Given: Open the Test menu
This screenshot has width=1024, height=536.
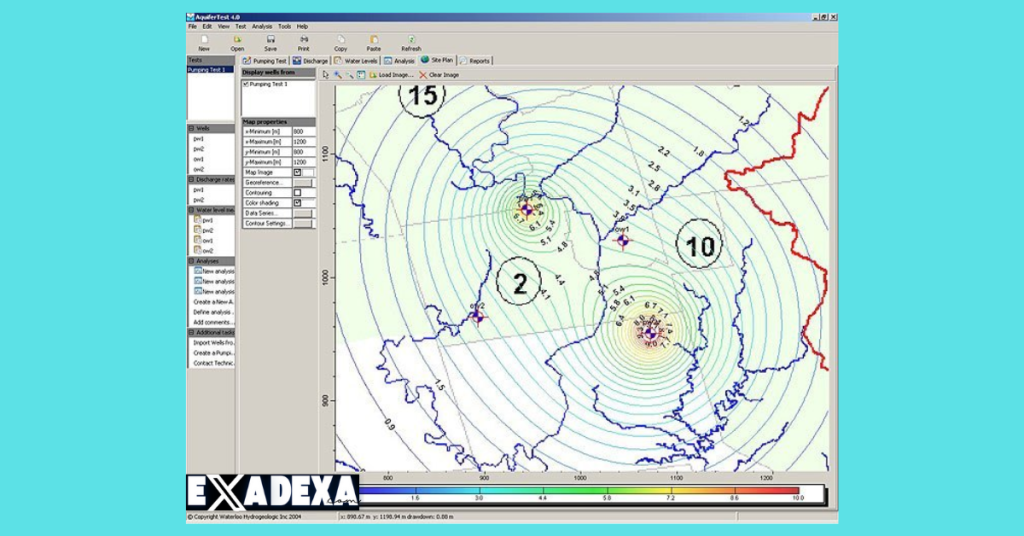Looking at the screenshot, I should click(x=240, y=27).
